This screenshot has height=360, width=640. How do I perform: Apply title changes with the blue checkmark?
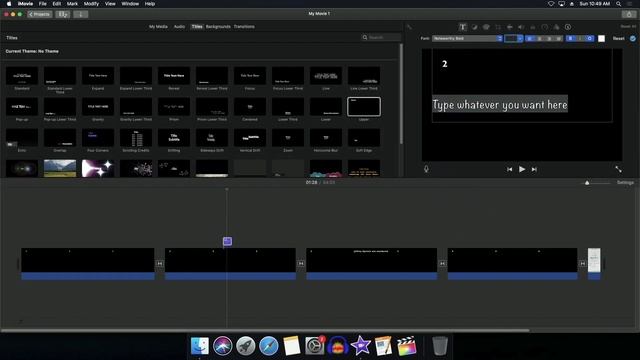pyautogui.click(x=633, y=38)
